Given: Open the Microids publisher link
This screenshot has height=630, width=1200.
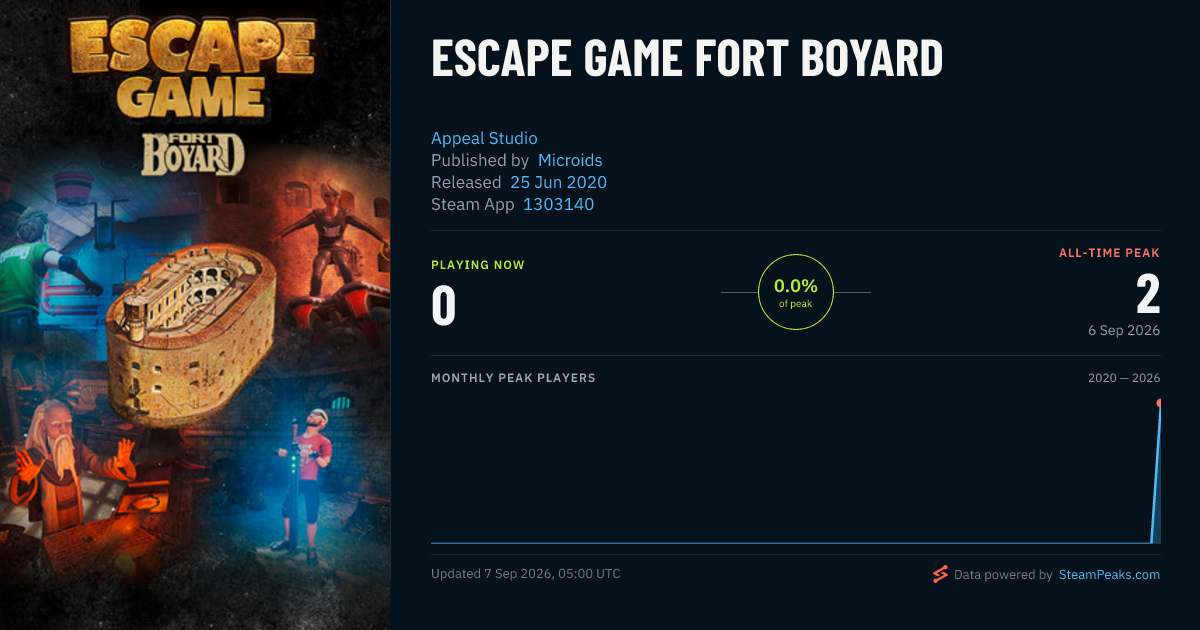Looking at the screenshot, I should [570, 160].
